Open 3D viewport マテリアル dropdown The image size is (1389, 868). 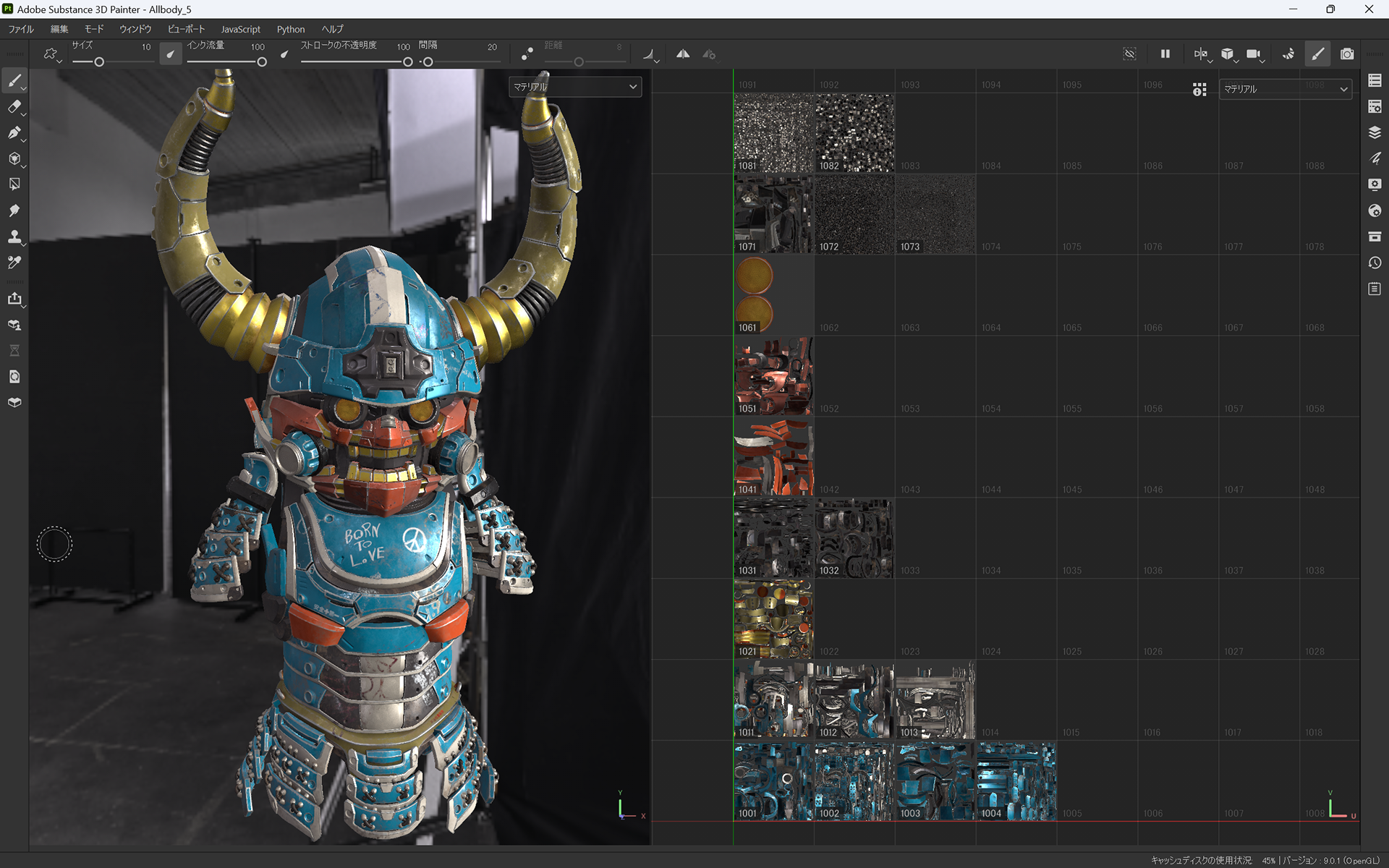click(x=574, y=87)
